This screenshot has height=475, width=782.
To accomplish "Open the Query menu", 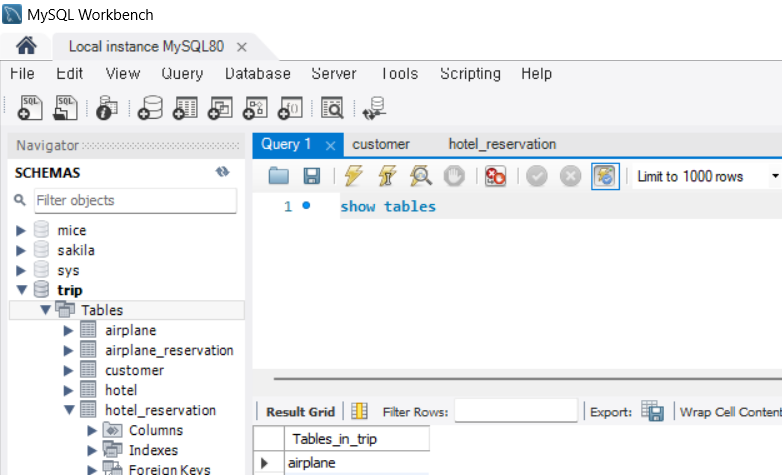I will [182, 74].
